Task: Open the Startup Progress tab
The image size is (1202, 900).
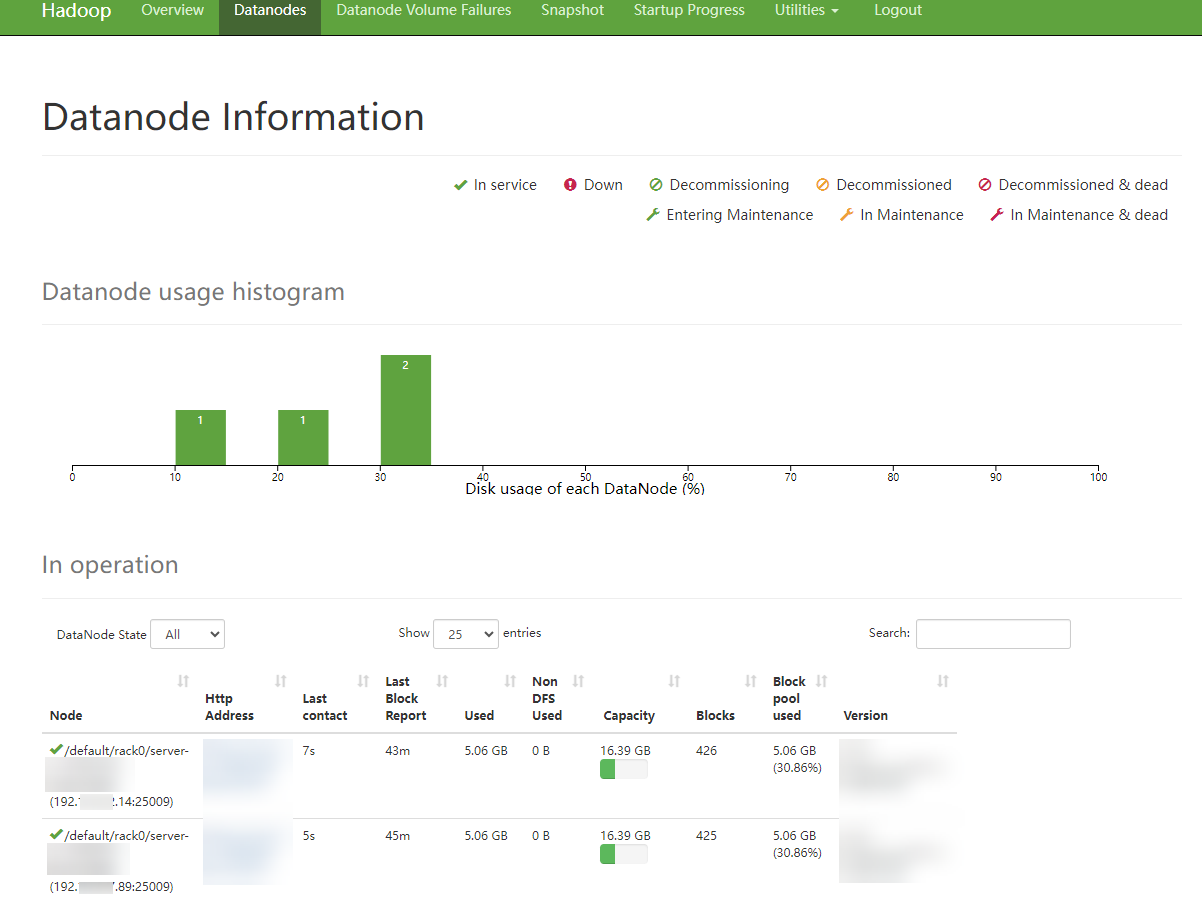Action: point(689,10)
